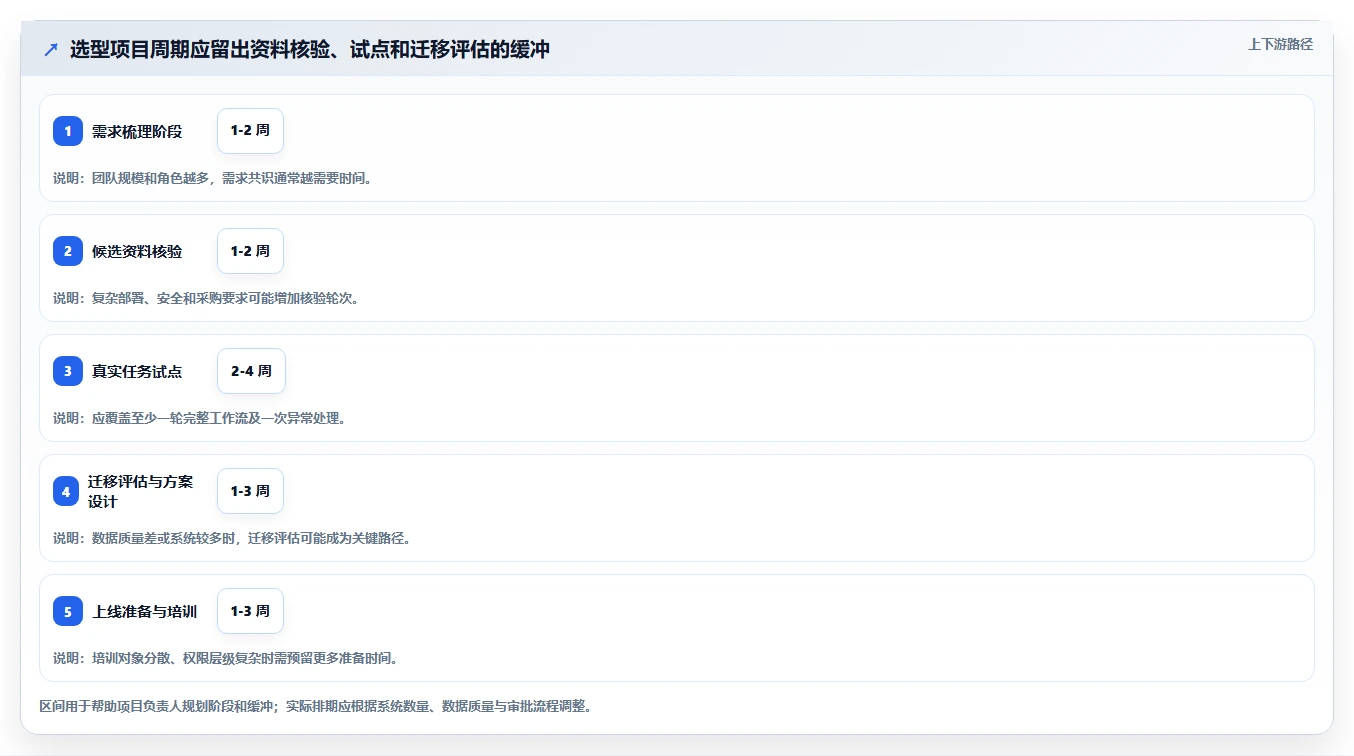Click the 1-3 周 pill for 迁移评估与方案设计
This screenshot has width=1354, height=756.
250,491
